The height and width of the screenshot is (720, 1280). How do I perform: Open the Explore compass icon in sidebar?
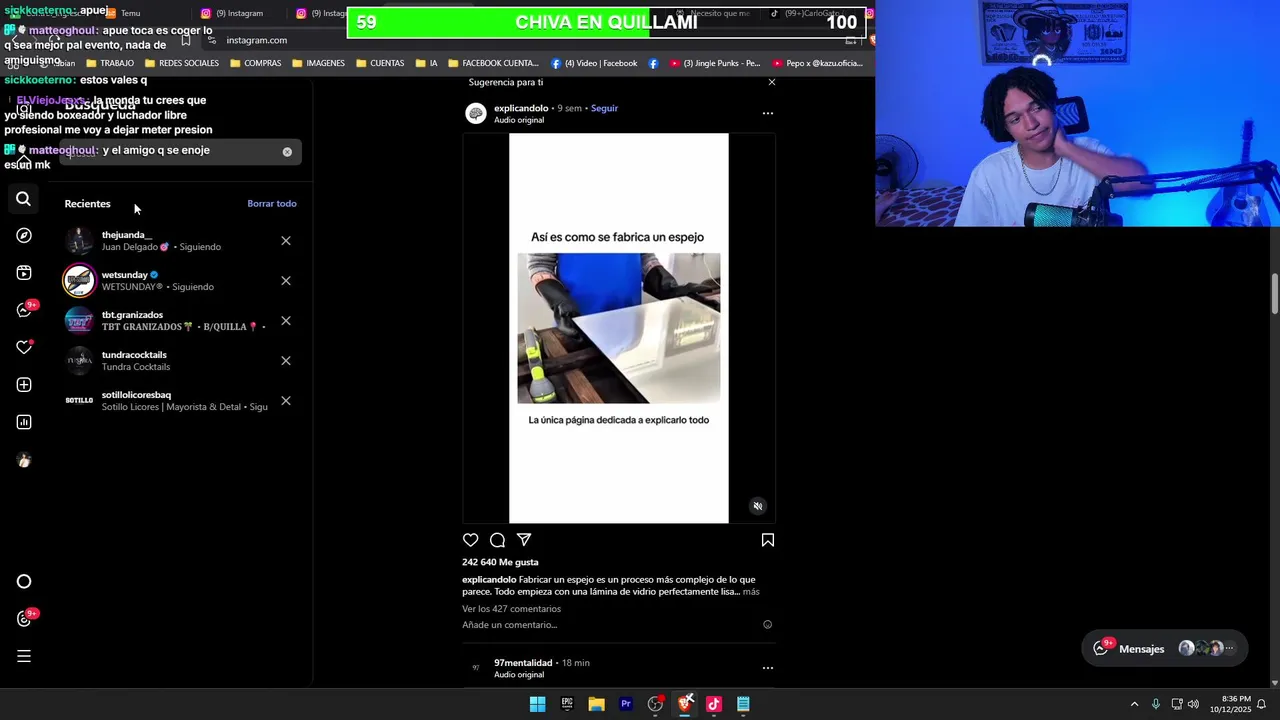[x=24, y=236]
